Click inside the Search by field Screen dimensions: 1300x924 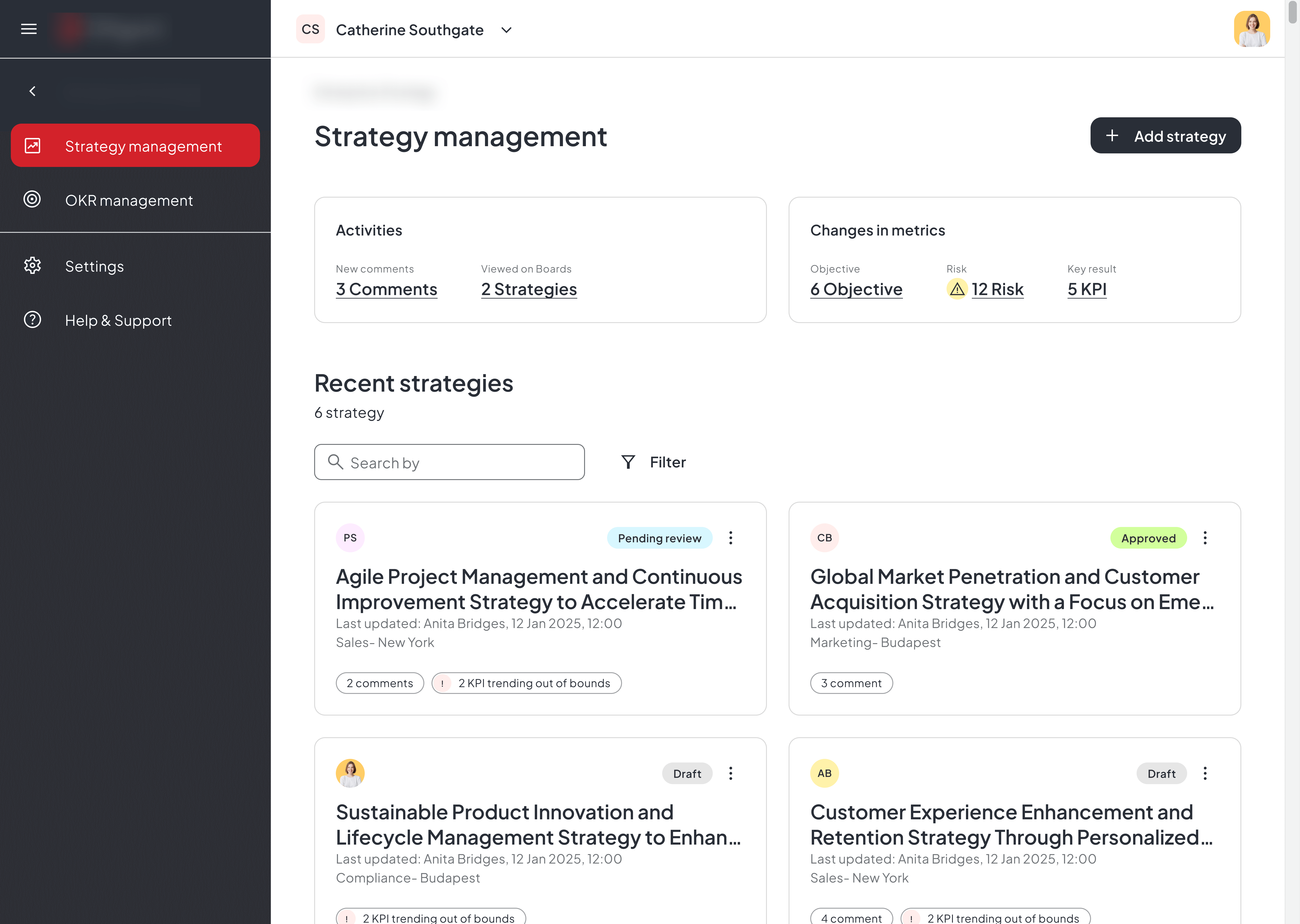[x=449, y=461]
